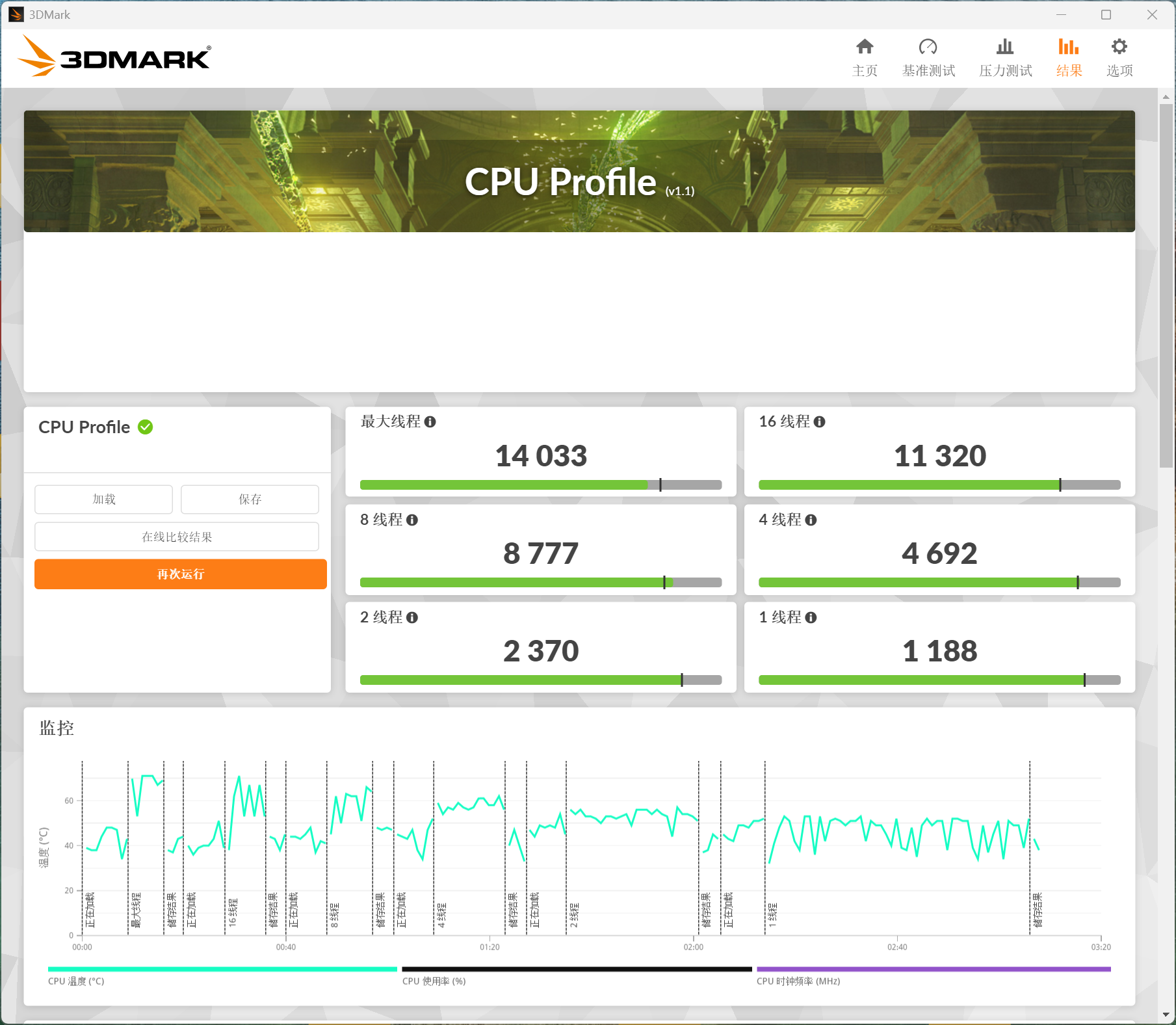Click info icon next to 2 线程
The image size is (1176, 1025).
tap(412, 618)
